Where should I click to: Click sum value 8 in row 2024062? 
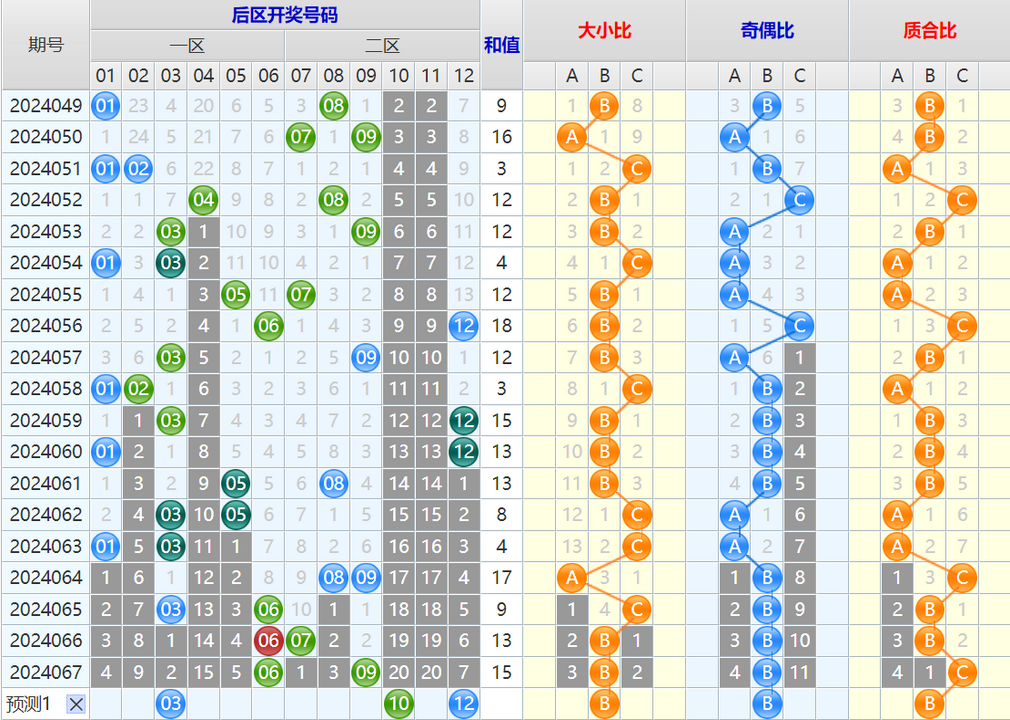[501, 515]
